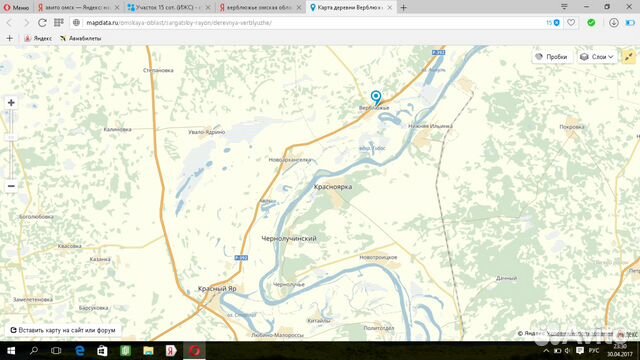The width and height of the screenshot is (640, 360).
Task: Click the Чернолучье map label
Action: 289,284
